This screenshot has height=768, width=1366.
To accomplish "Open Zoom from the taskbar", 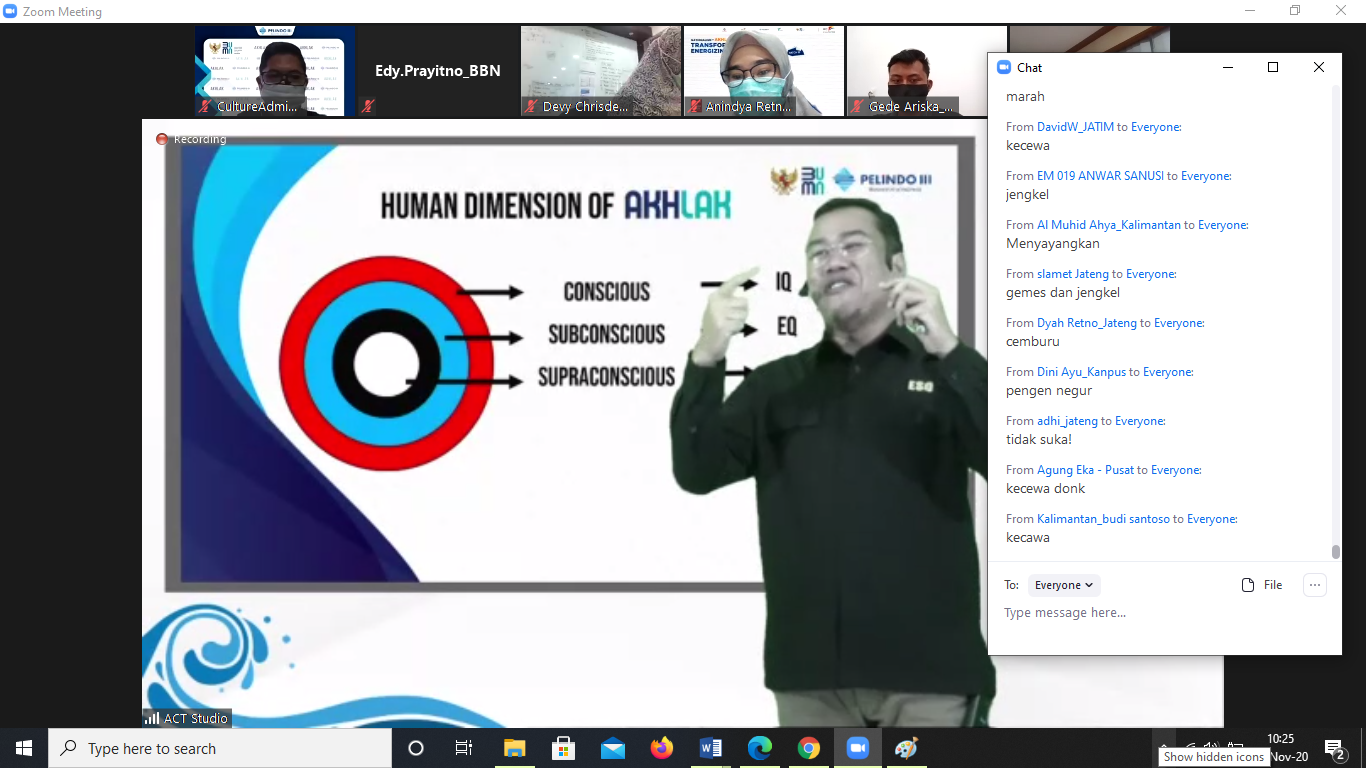I will click(857, 748).
